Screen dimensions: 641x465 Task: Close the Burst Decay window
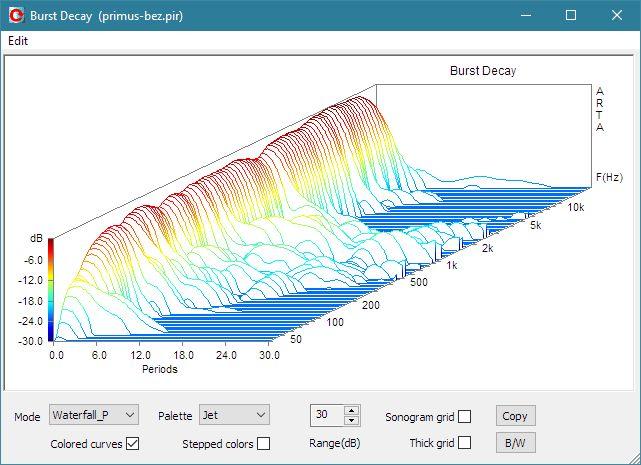(x=616, y=16)
